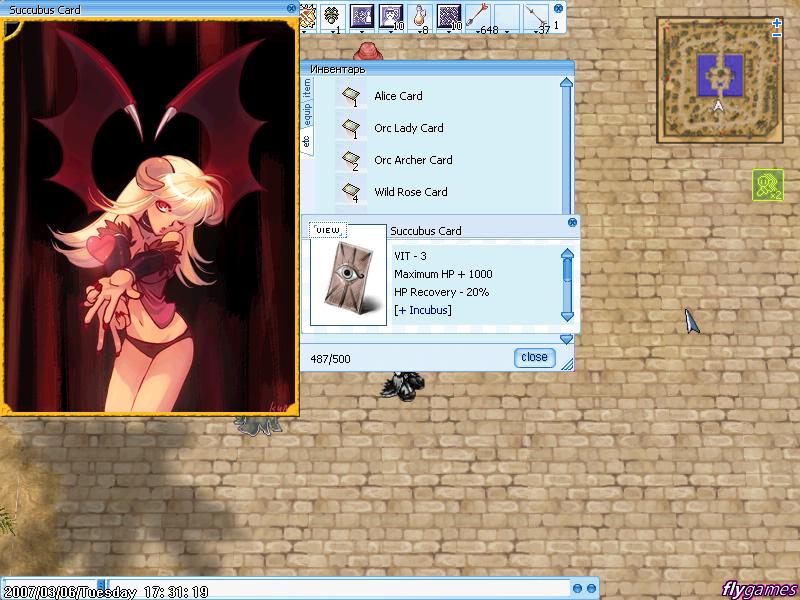
Task: Click the leaf item hotkey slot
Action: tap(333, 16)
